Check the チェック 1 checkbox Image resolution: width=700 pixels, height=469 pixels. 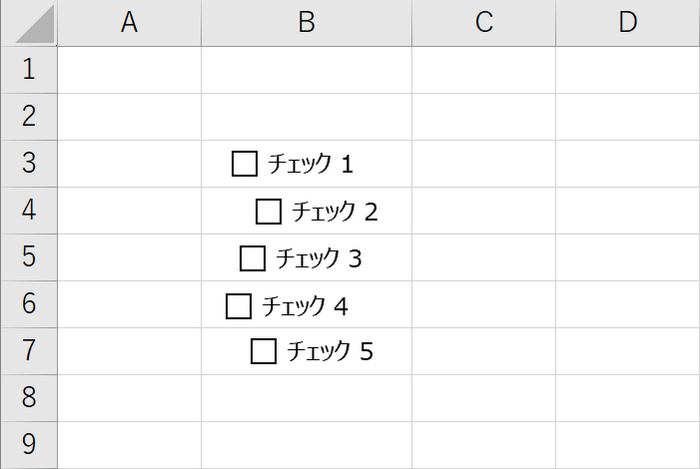pyautogui.click(x=245, y=163)
